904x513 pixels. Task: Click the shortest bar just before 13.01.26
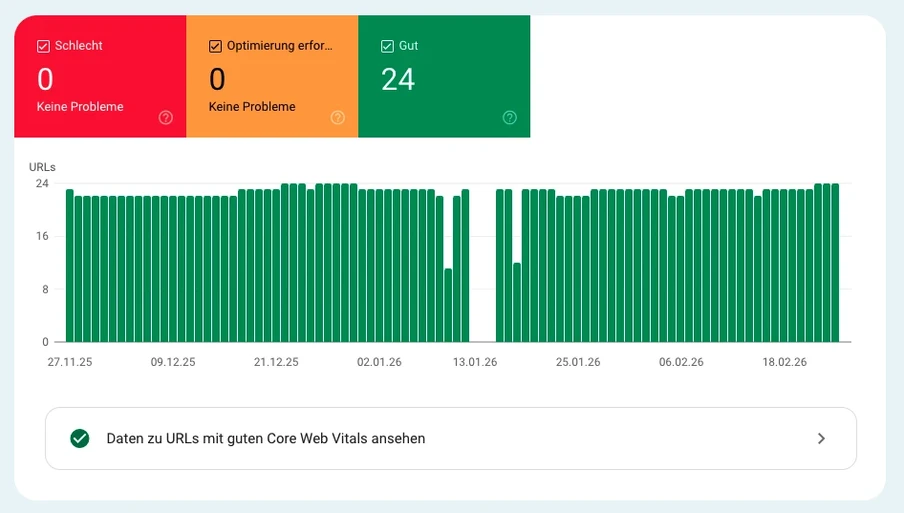pos(449,304)
